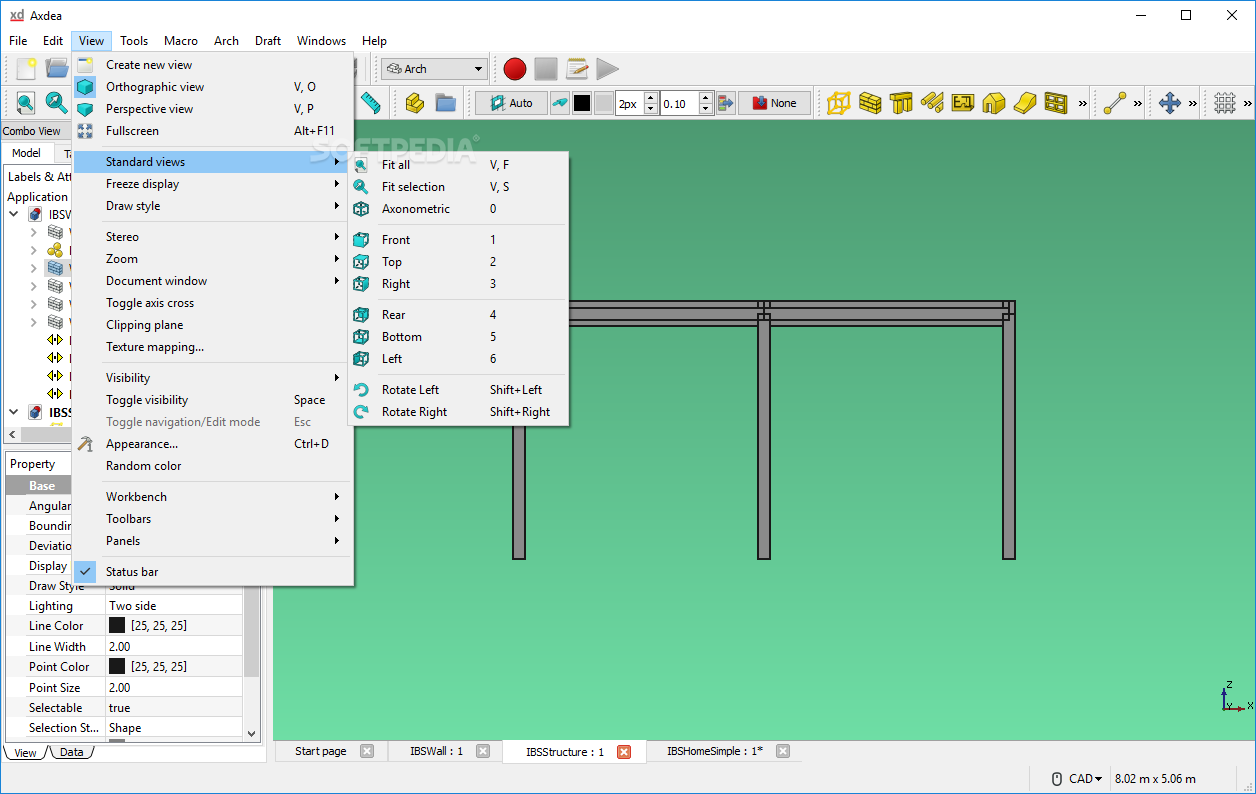
Task: Click the blue group folder toolbar icon
Action: [445, 103]
